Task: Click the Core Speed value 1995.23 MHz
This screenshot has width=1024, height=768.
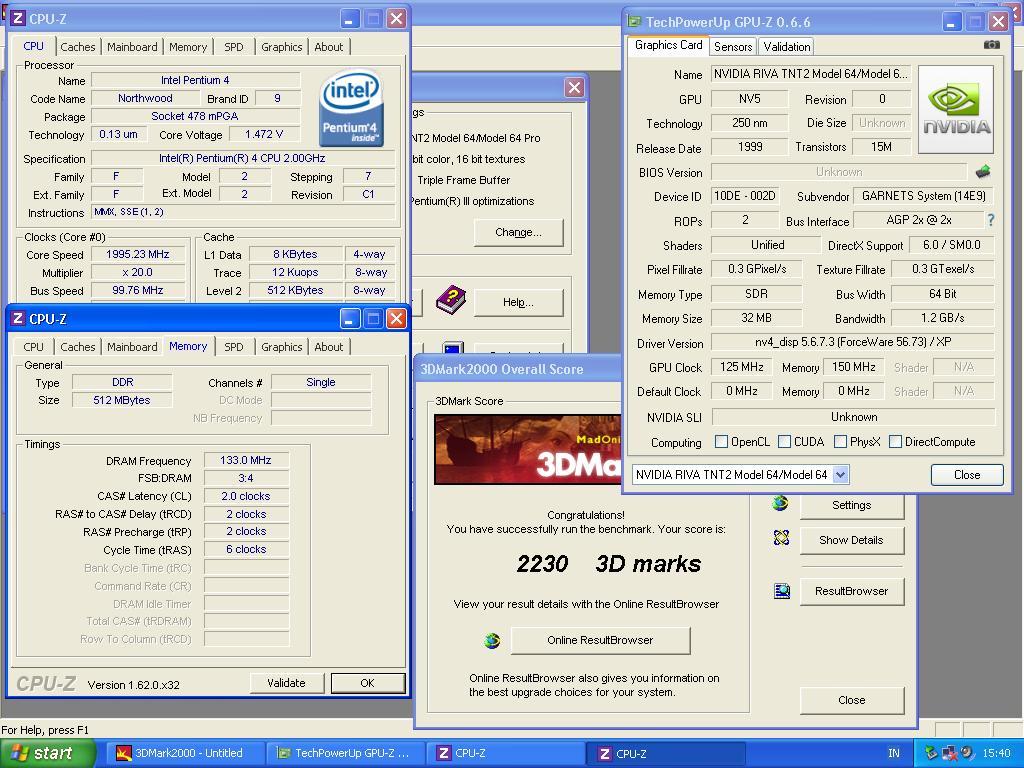Action: click(x=137, y=254)
